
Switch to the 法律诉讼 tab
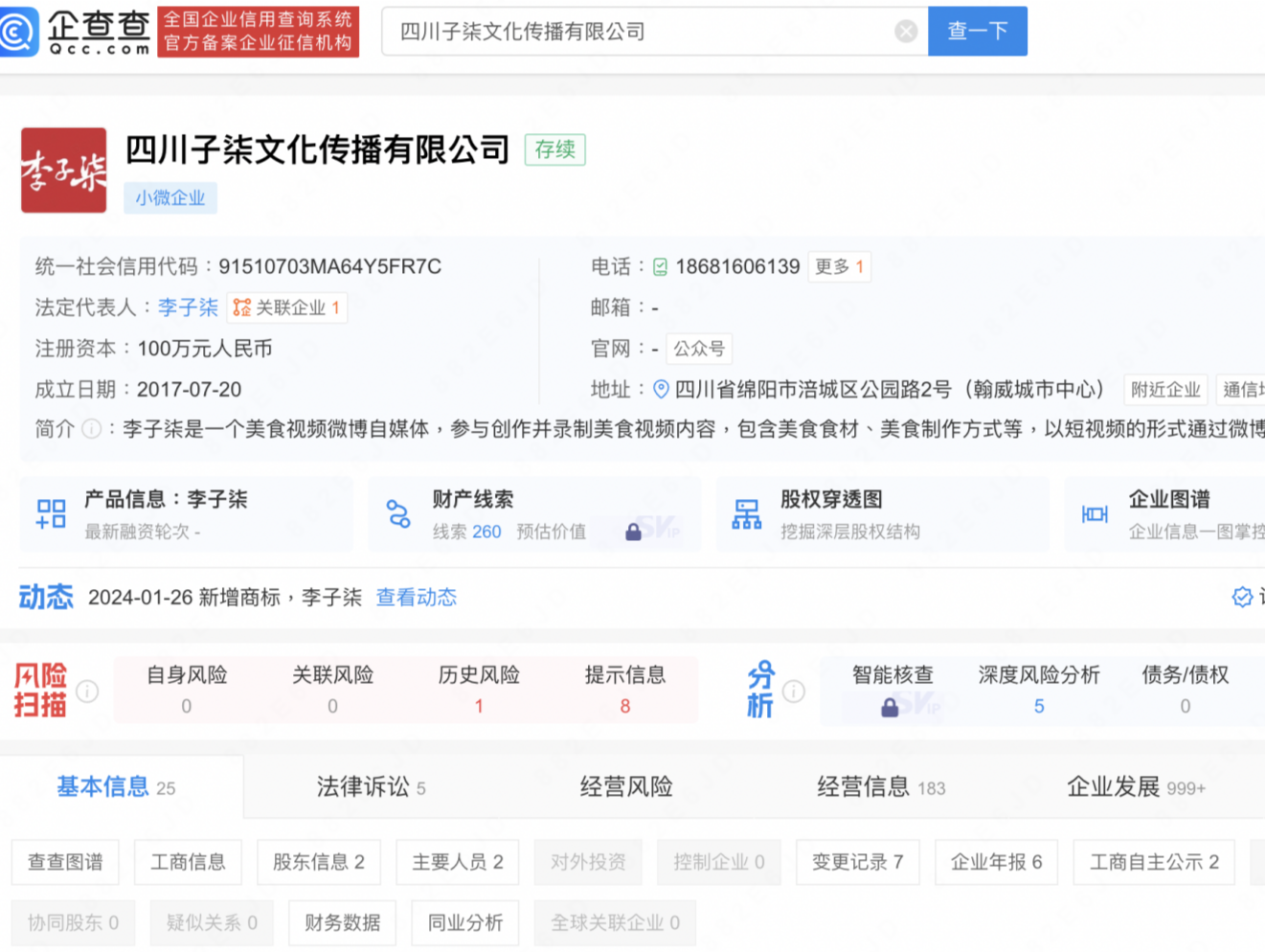pyautogui.click(x=372, y=787)
